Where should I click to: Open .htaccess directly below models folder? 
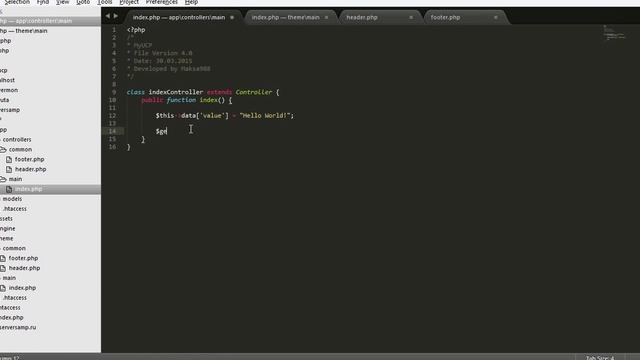coord(15,209)
